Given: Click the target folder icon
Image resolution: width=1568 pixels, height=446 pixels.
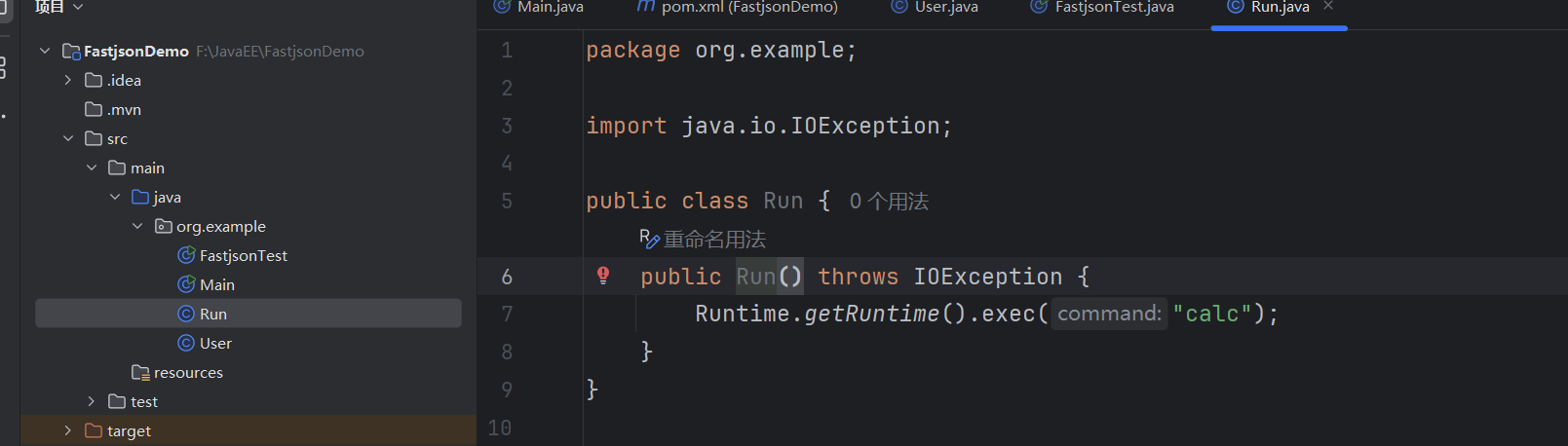Looking at the screenshot, I should (94, 430).
